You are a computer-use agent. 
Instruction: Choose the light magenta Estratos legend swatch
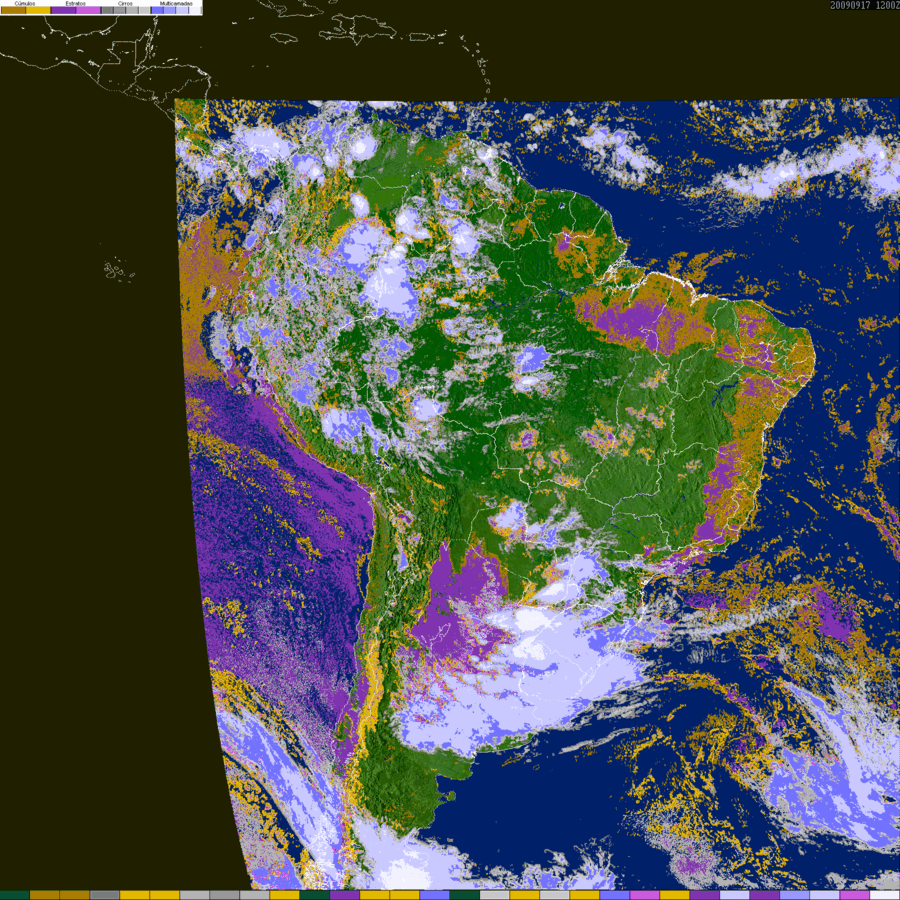tap(88, 10)
